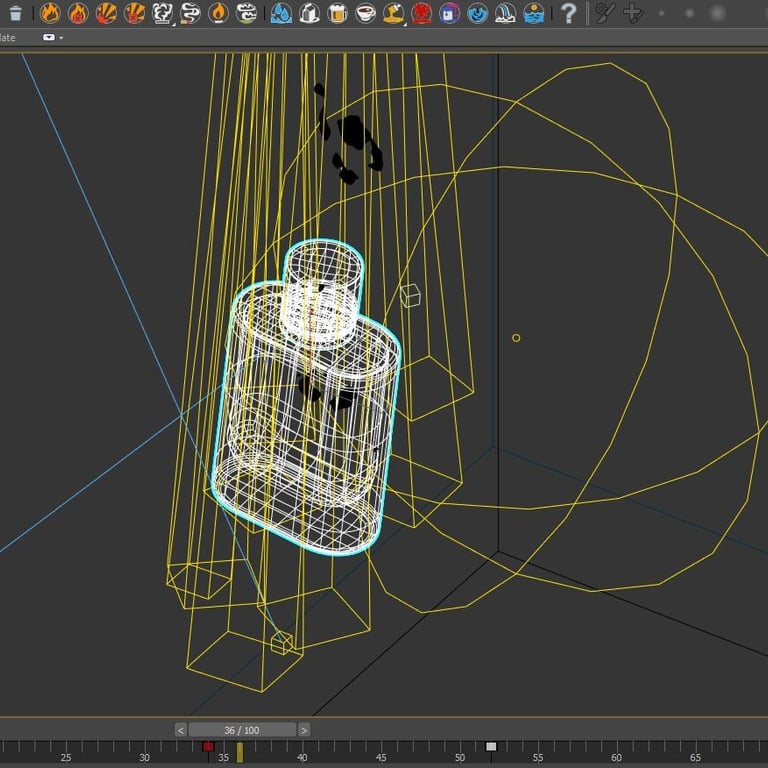
Task: Choose the milk carton liquid preset
Action: [310, 13]
